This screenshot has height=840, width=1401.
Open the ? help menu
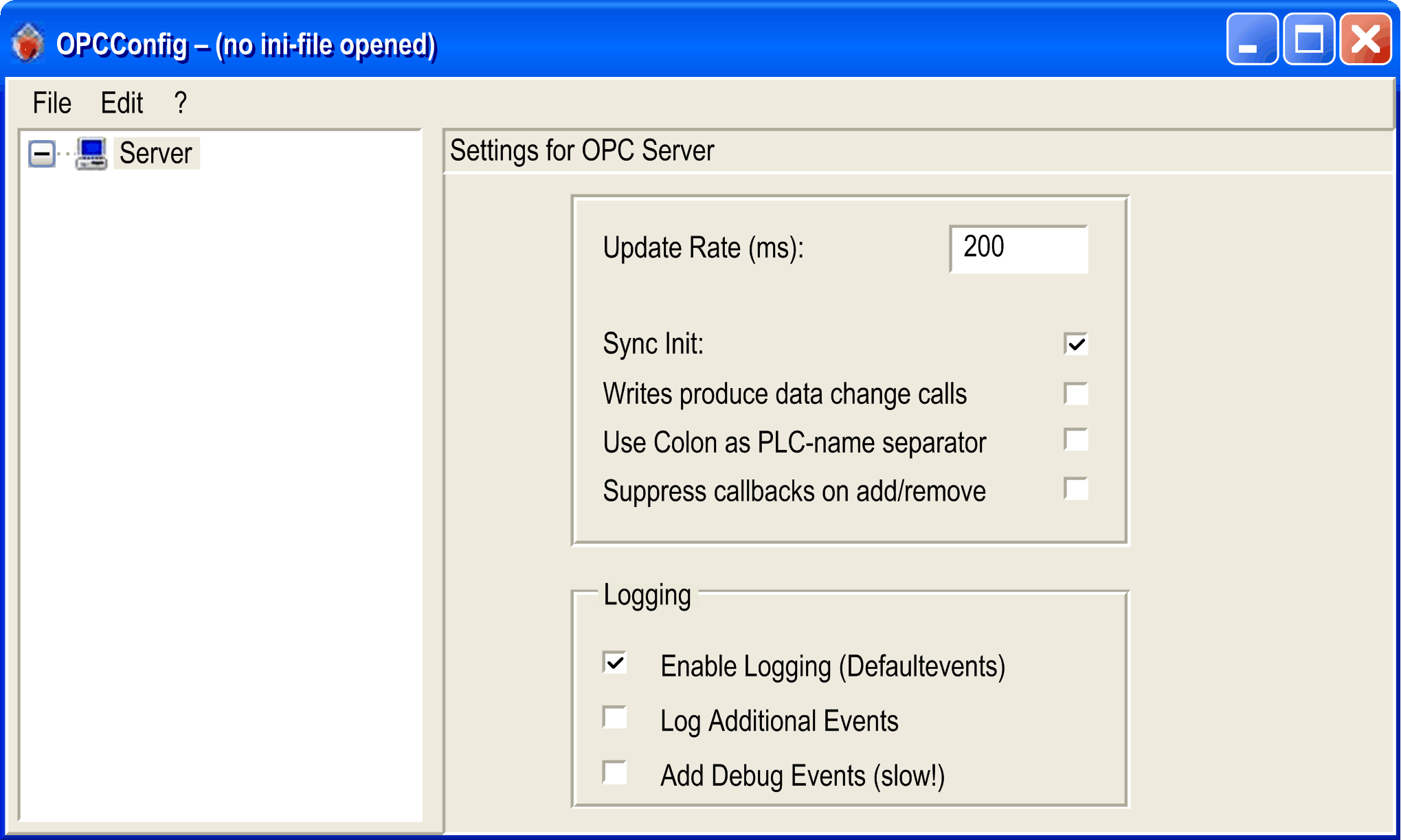tap(179, 102)
